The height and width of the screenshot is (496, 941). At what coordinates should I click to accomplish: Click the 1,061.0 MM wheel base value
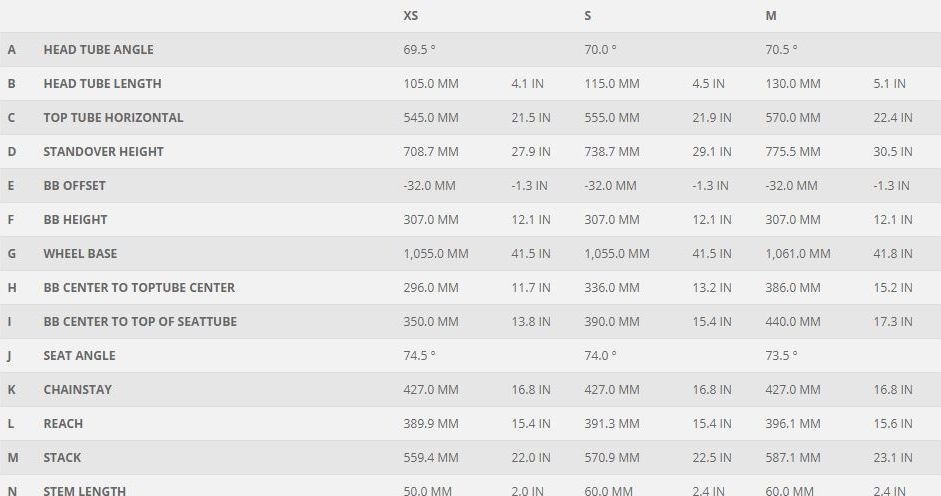[x=797, y=254]
